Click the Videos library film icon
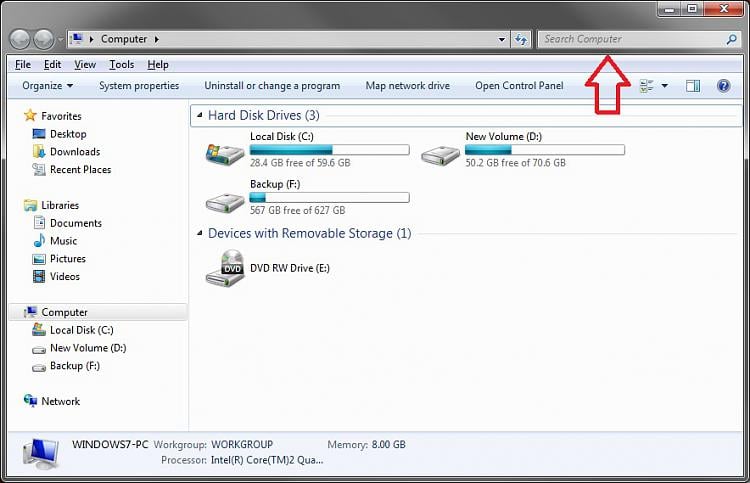The width and height of the screenshot is (750, 483). (x=39, y=276)
